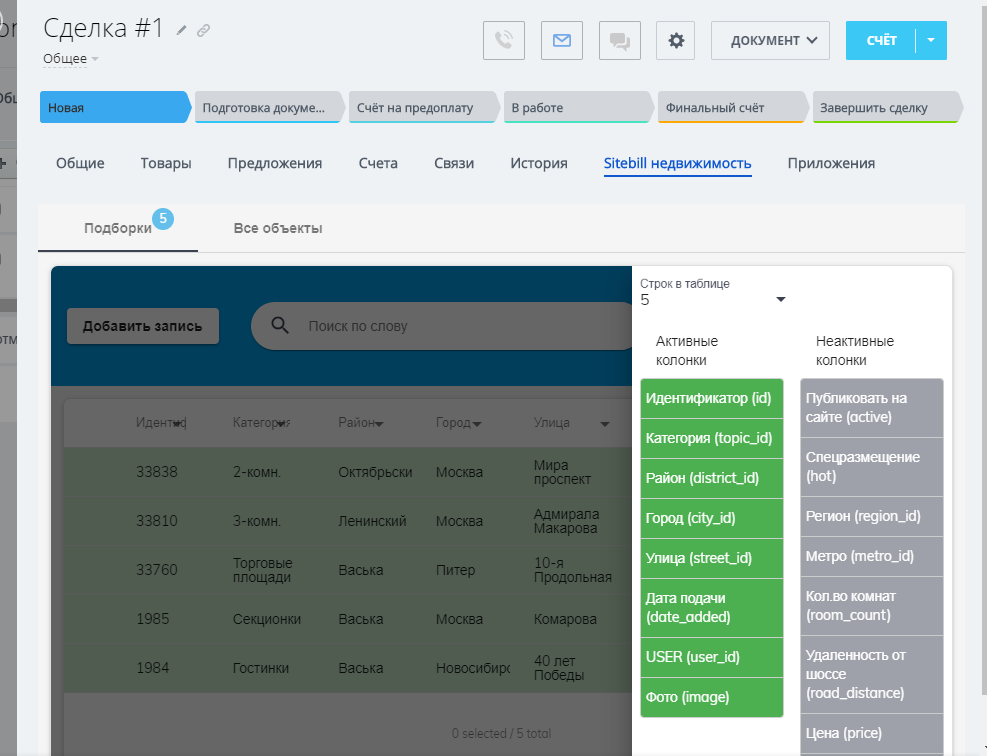Click the email envelope icon button
Screen dimensions: 987x756
click(562, 41)
